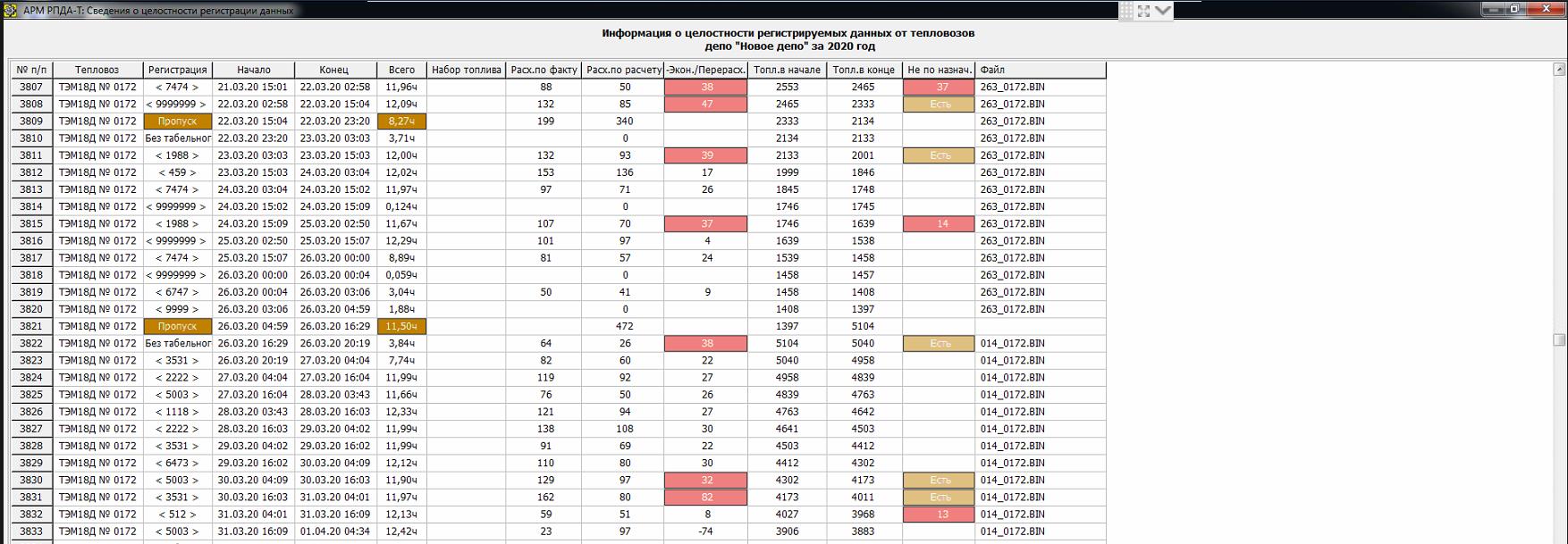Click the vertical scrollbar thumb
This screenshot has height=544, width=1568.
click(1559, 339)
